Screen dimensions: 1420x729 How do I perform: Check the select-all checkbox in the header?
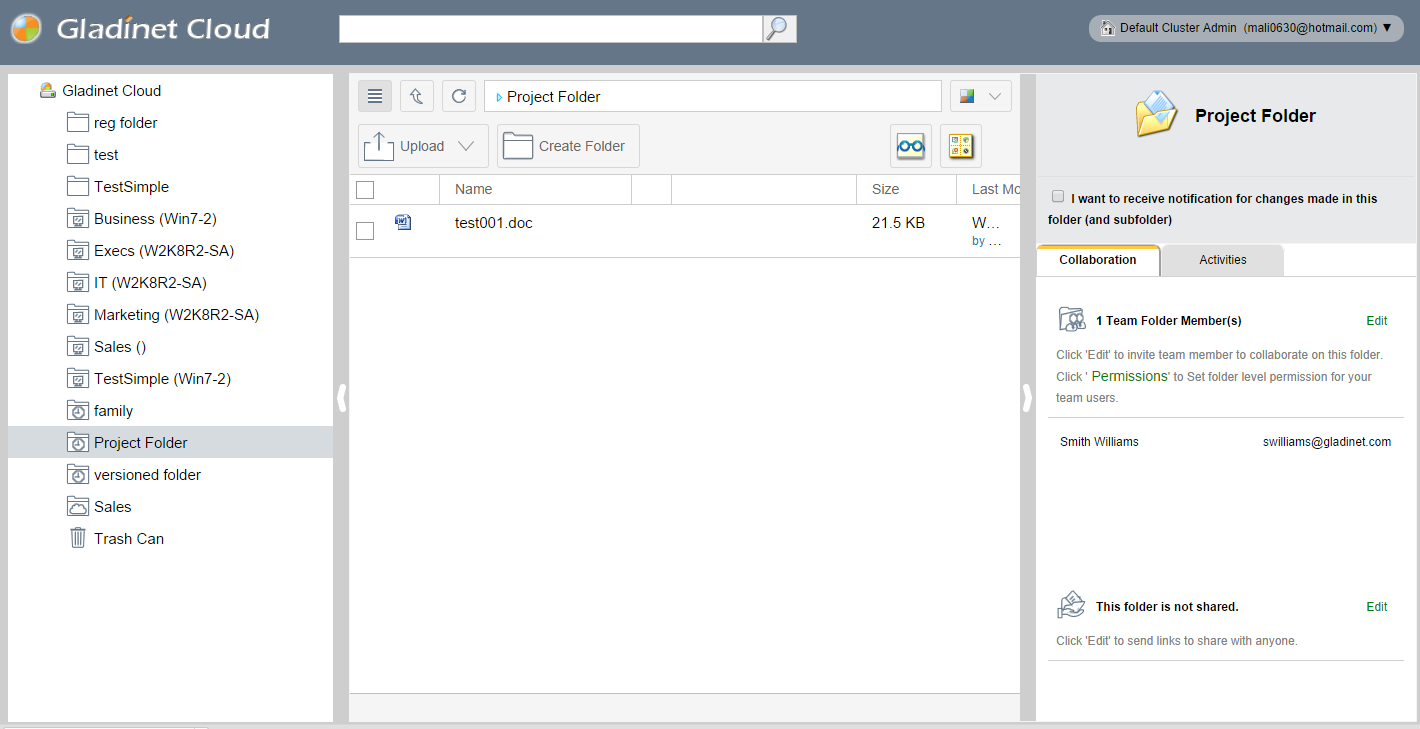point(365,190)
